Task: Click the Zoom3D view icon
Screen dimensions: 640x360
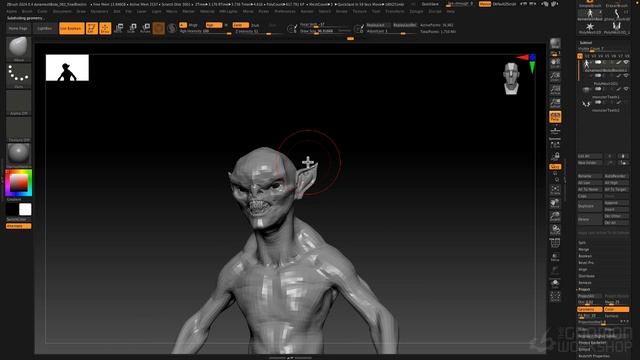Action: coord(555,217)
